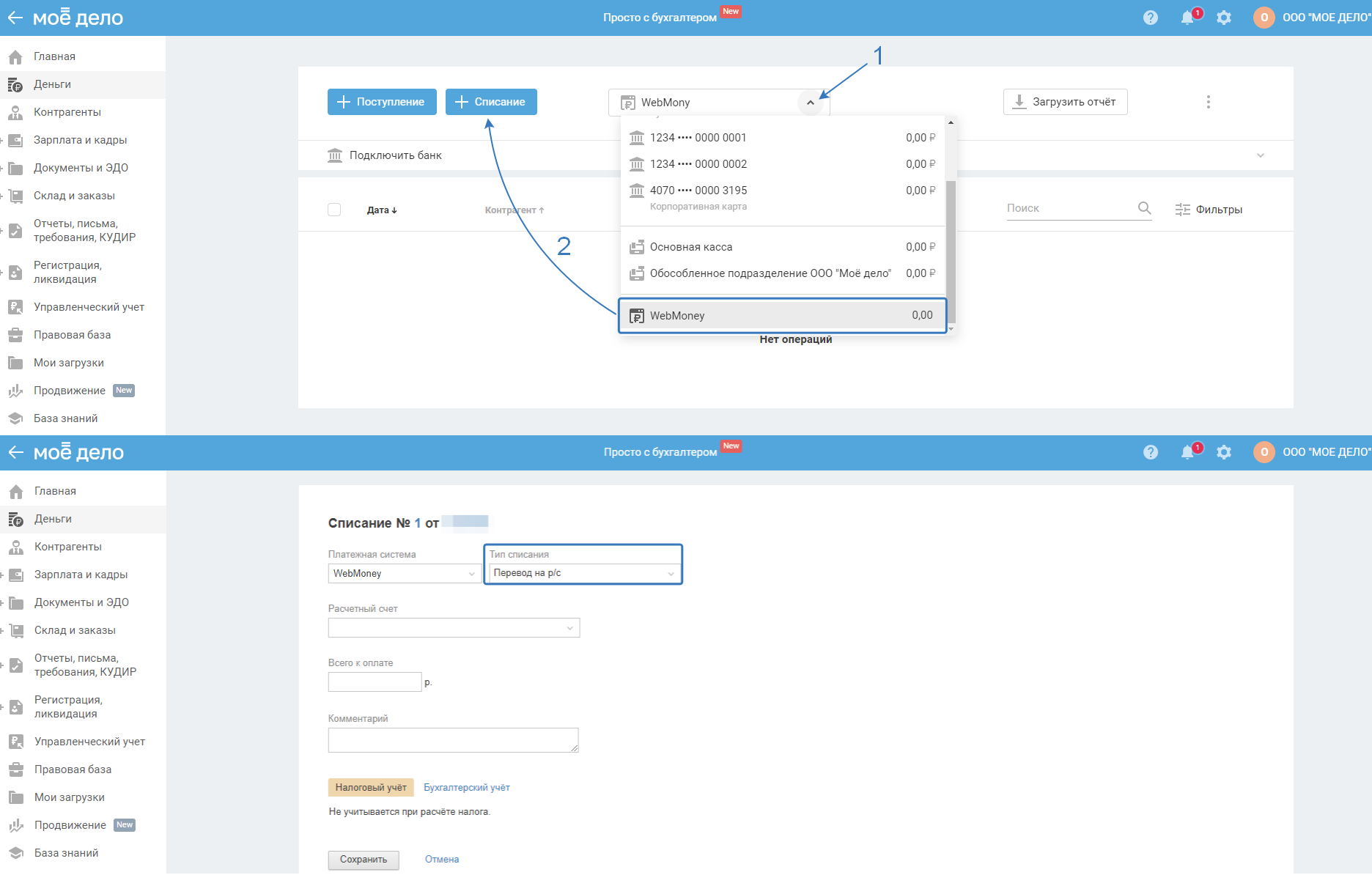Select WebMoney in the account dropdown list
Viewport: 1372px width, 875px height.
point(783,316)
